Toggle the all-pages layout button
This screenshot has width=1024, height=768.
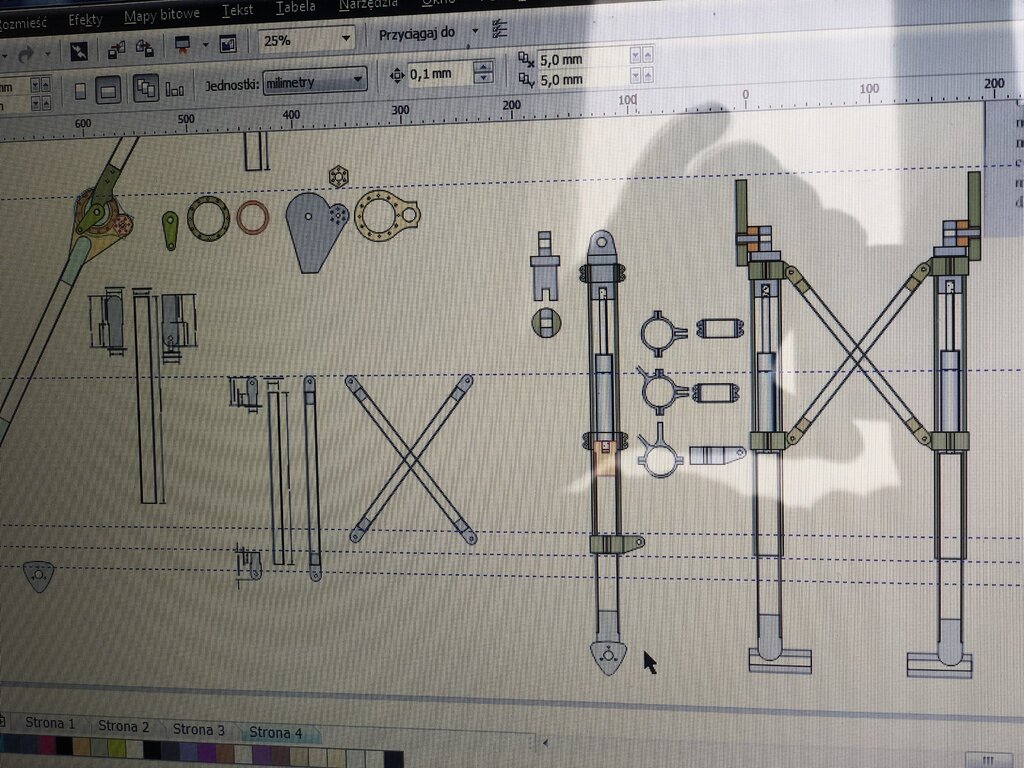[146, 89]
